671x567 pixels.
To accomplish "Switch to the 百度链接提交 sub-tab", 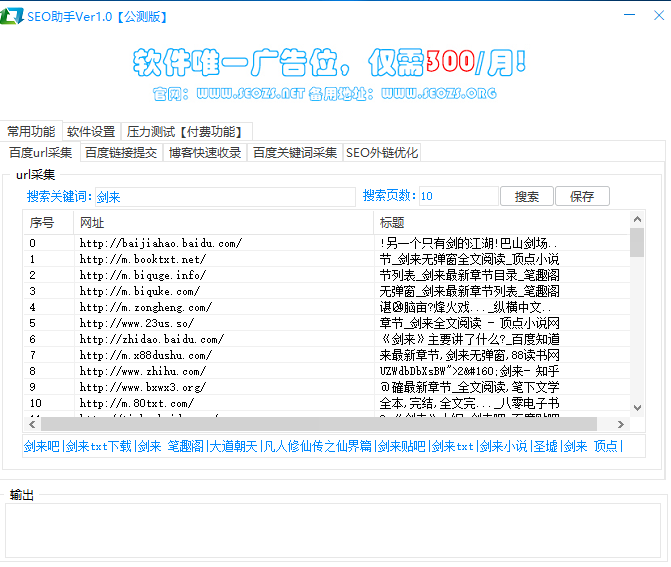I will 122,152.
